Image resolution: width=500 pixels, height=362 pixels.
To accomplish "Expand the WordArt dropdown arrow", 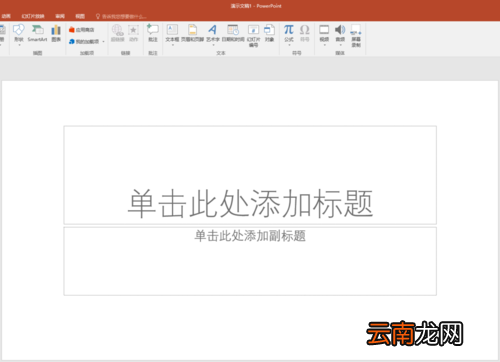I will click(213, 45).
